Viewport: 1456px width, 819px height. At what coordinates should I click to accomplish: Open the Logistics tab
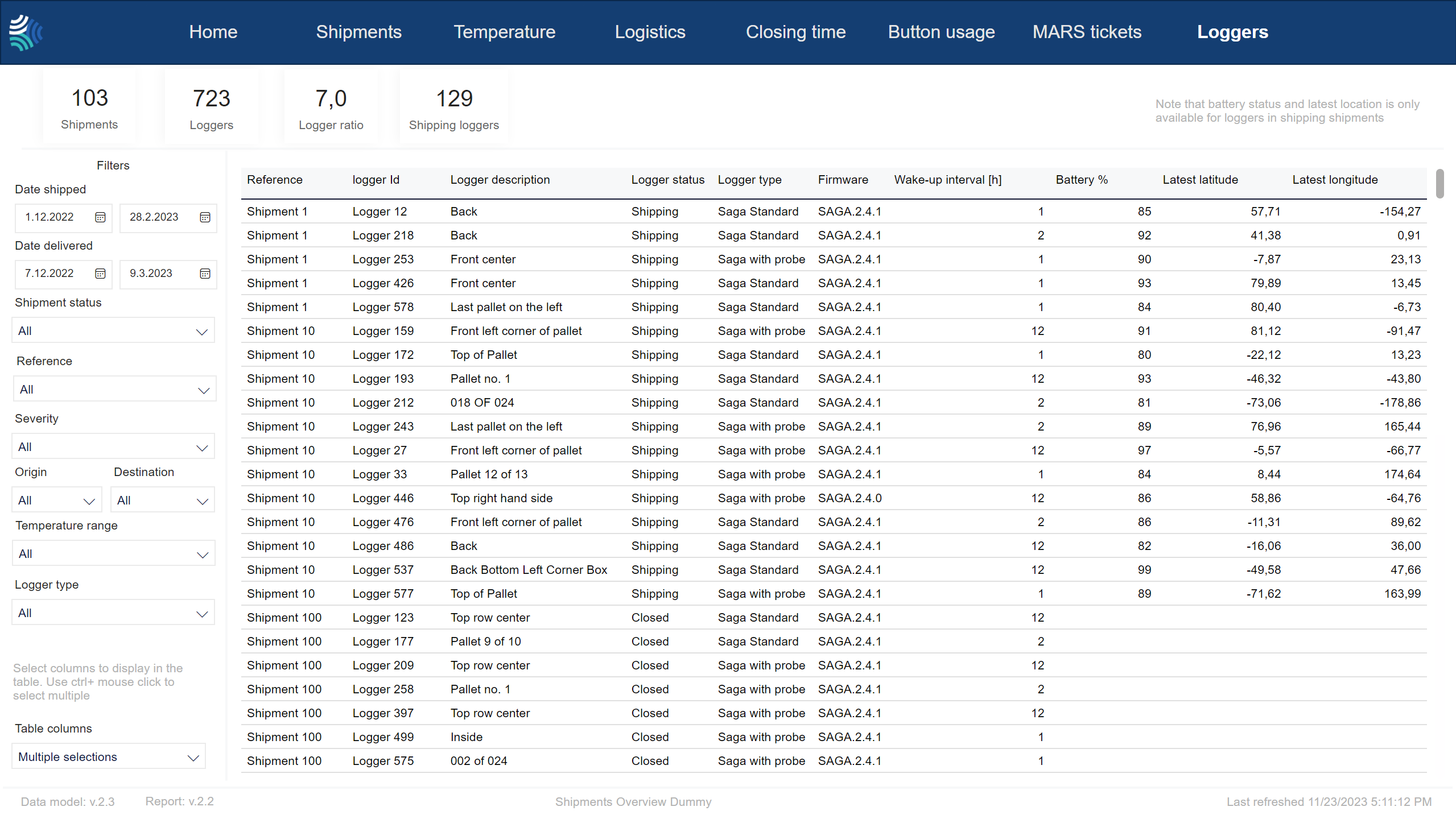pos(650,32)
